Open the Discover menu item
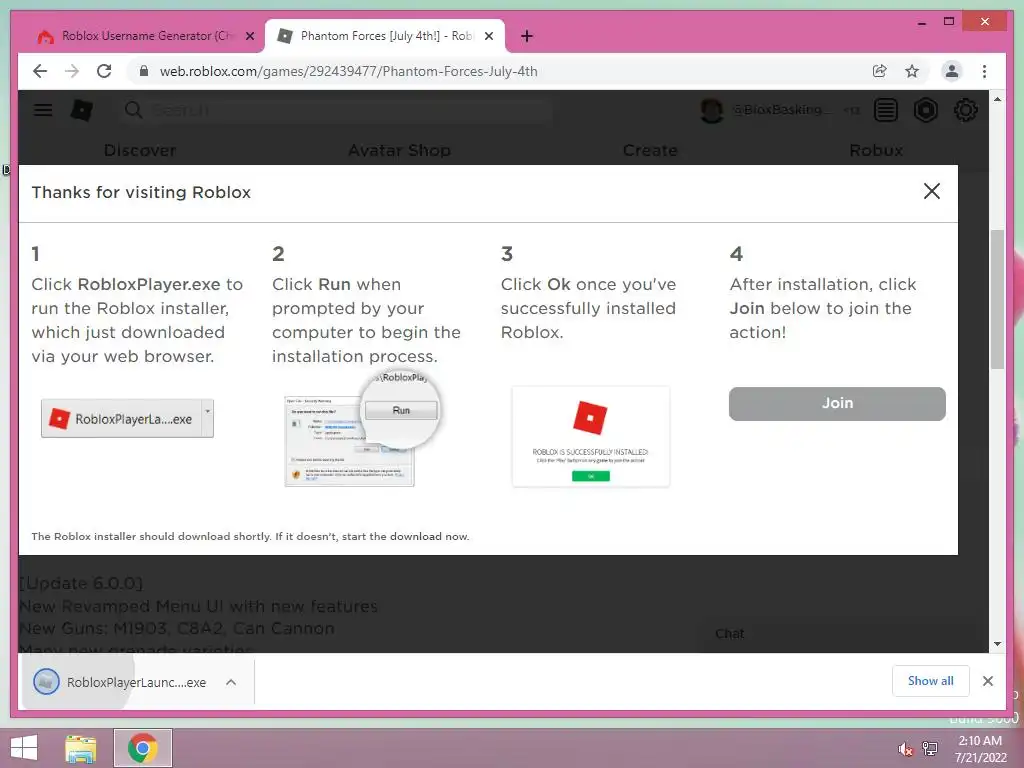The height and width of the screenshot is (768, 1024). point(140,150)
